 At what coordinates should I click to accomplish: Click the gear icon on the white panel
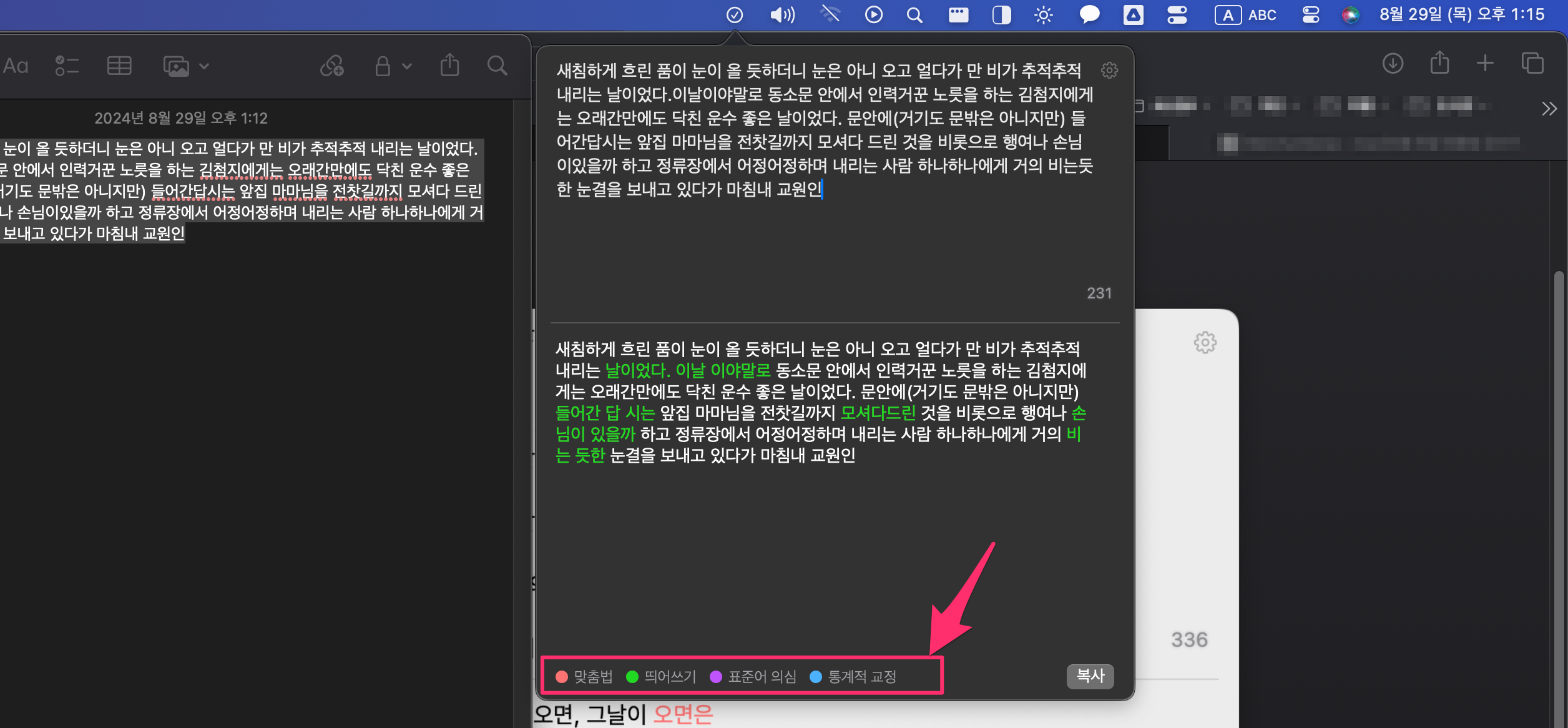tap(1205, 342)
